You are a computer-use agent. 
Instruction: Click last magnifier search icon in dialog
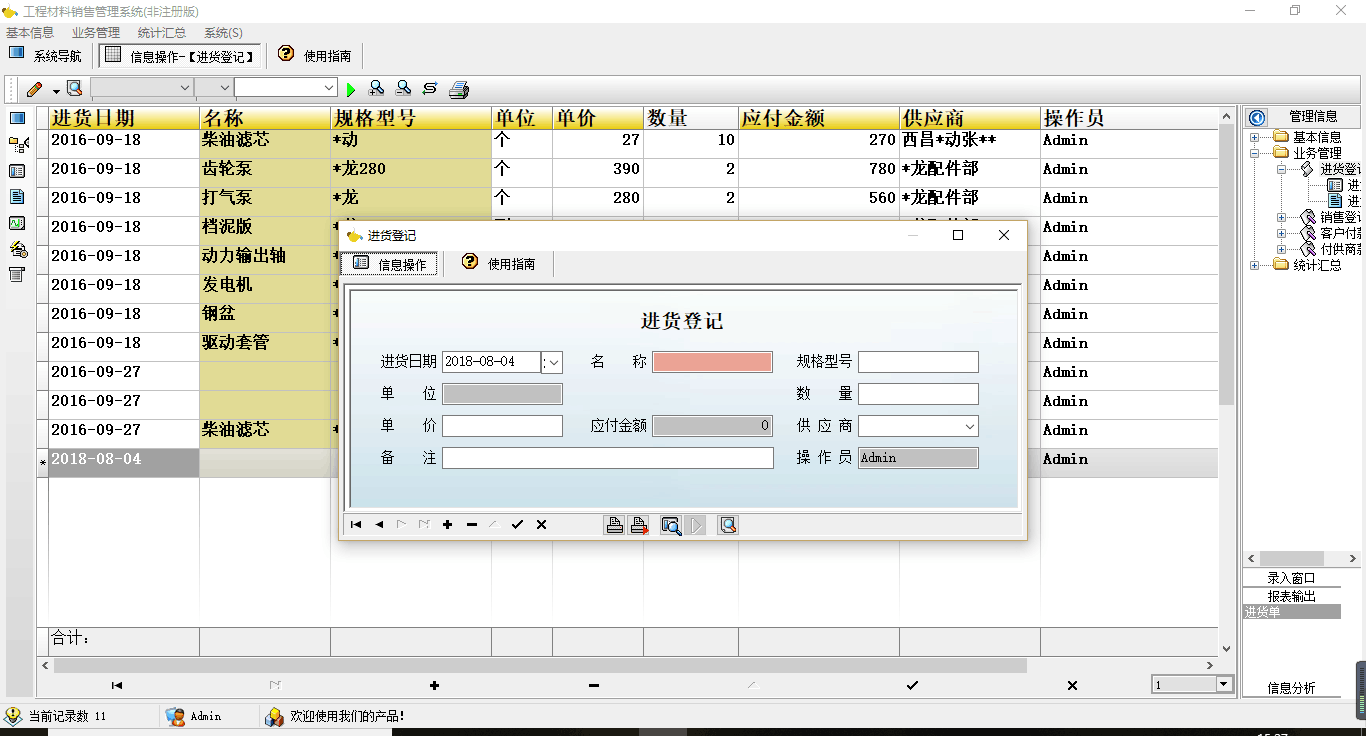click(728, 525)
